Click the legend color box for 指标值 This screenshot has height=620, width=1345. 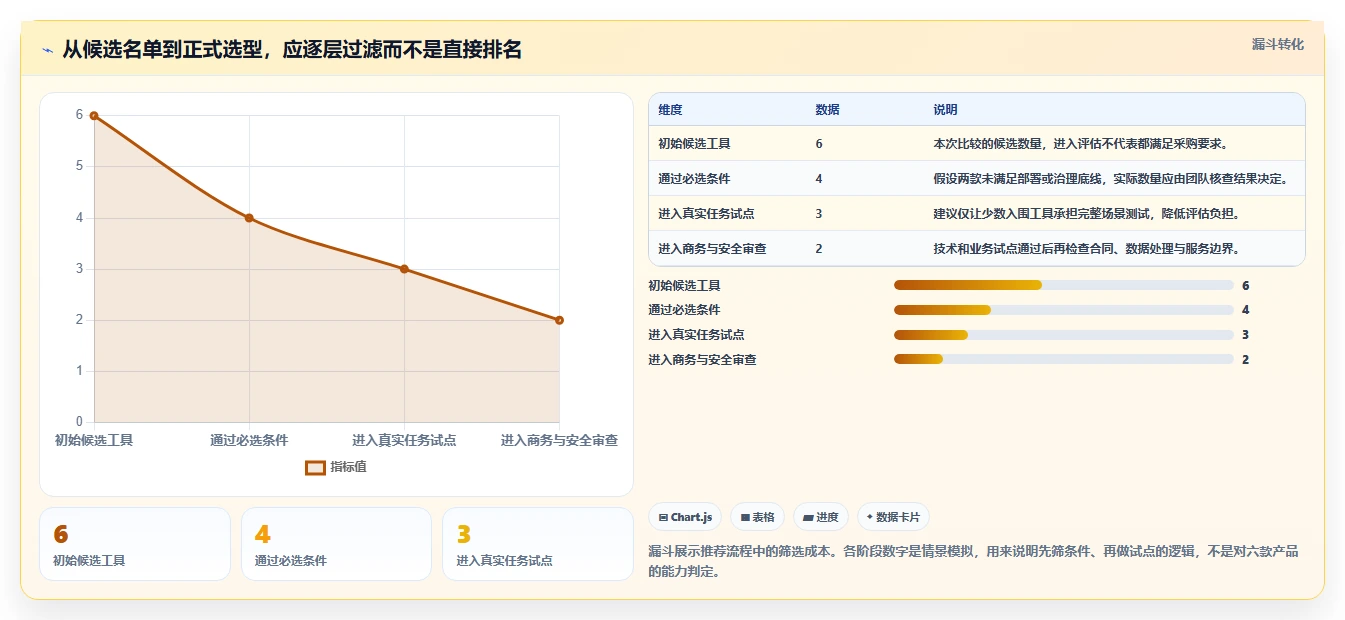click(x=315, y=467)
